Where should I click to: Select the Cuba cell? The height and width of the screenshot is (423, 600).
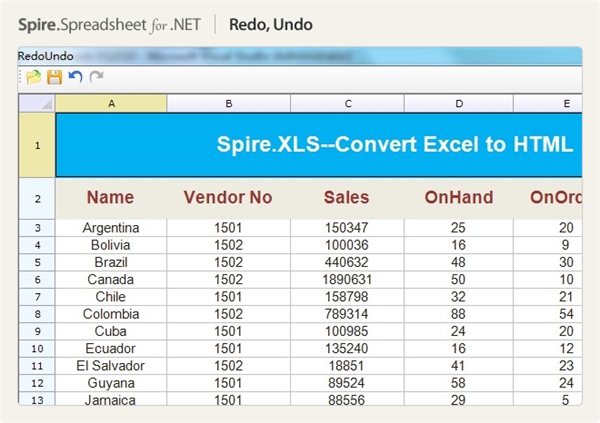tap(111, 332)
